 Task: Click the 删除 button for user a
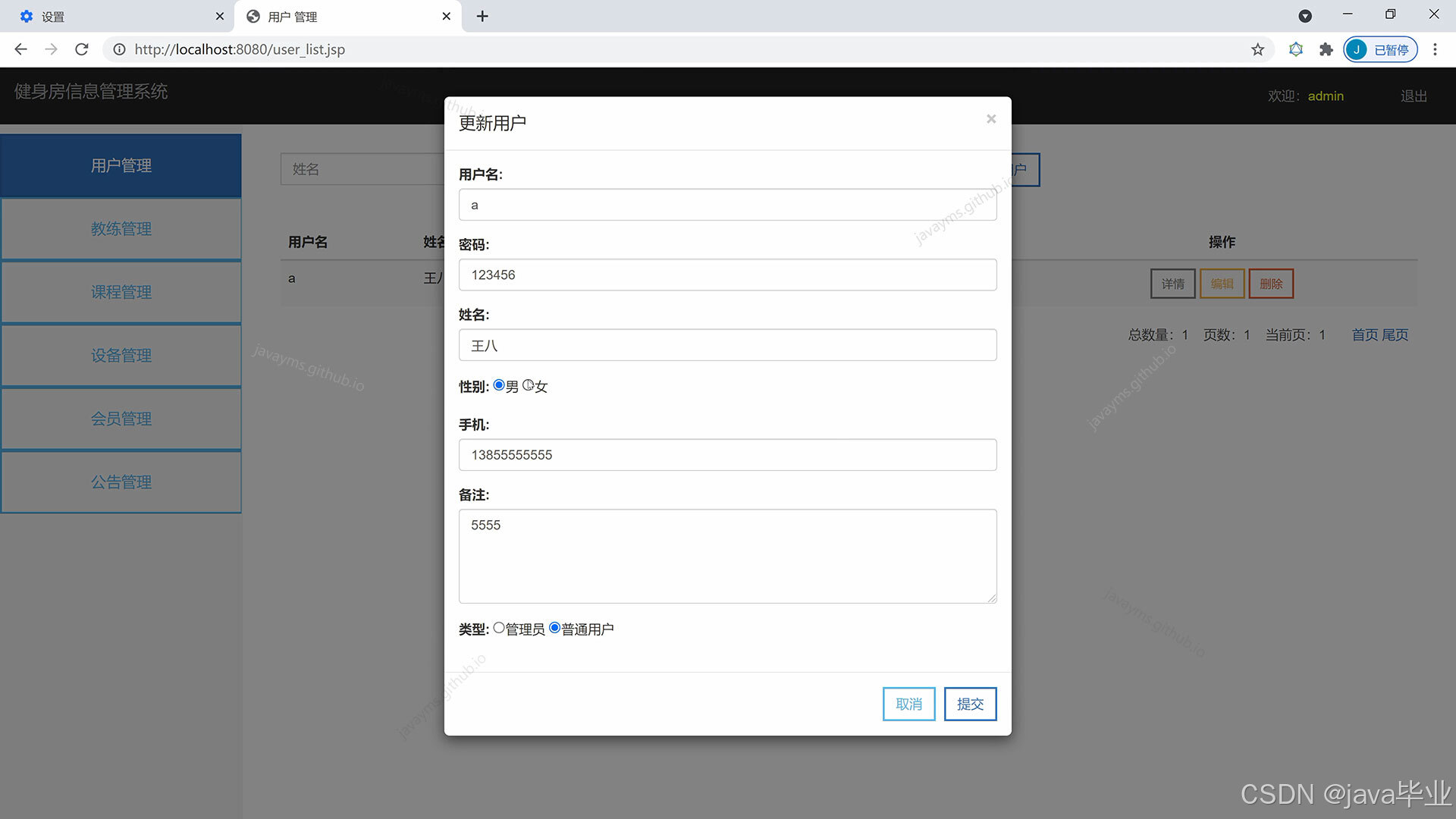(1271, 284)
